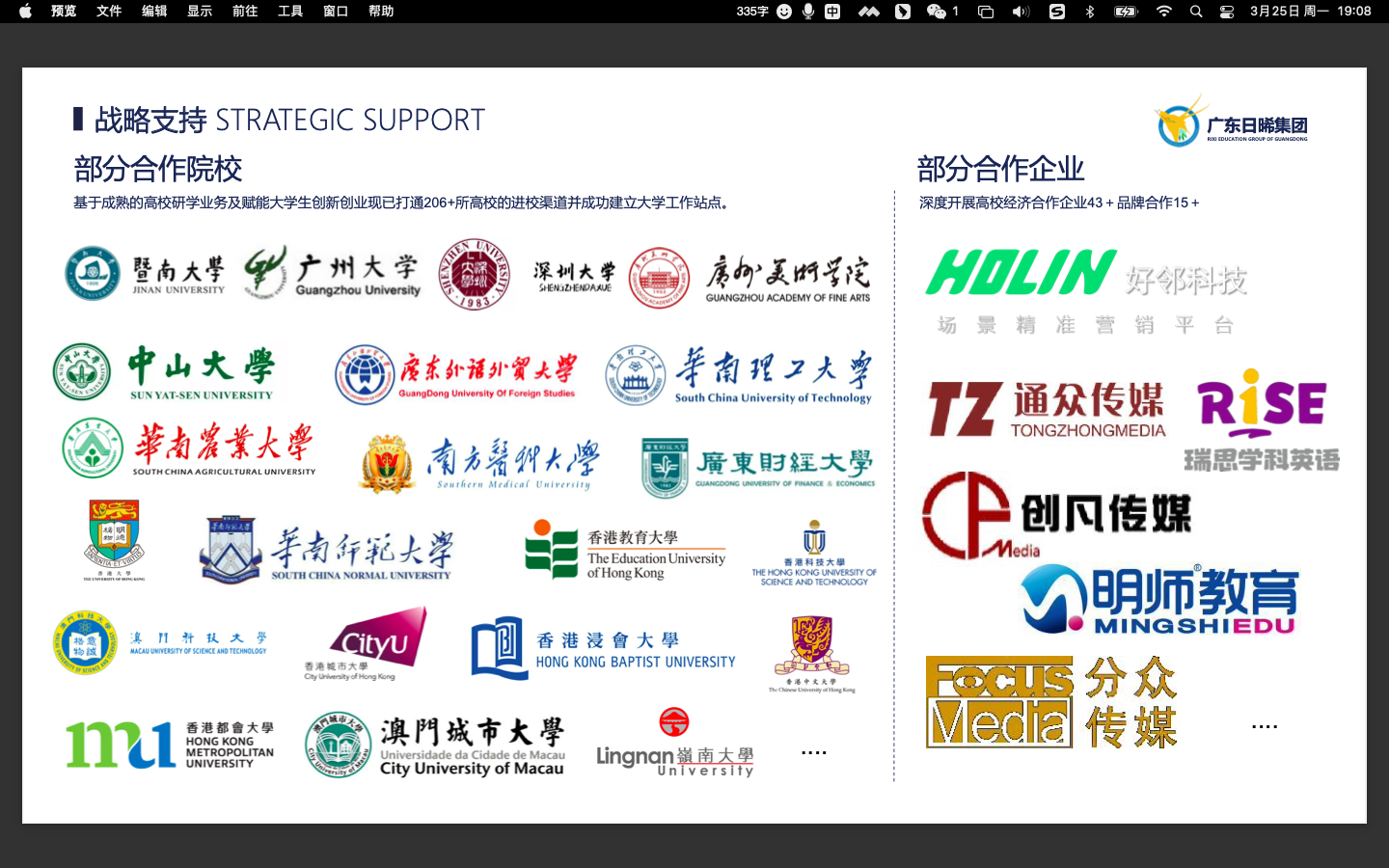The image size is (1389, 868).
Task: Open the 显示 menu
Action: 200,12
